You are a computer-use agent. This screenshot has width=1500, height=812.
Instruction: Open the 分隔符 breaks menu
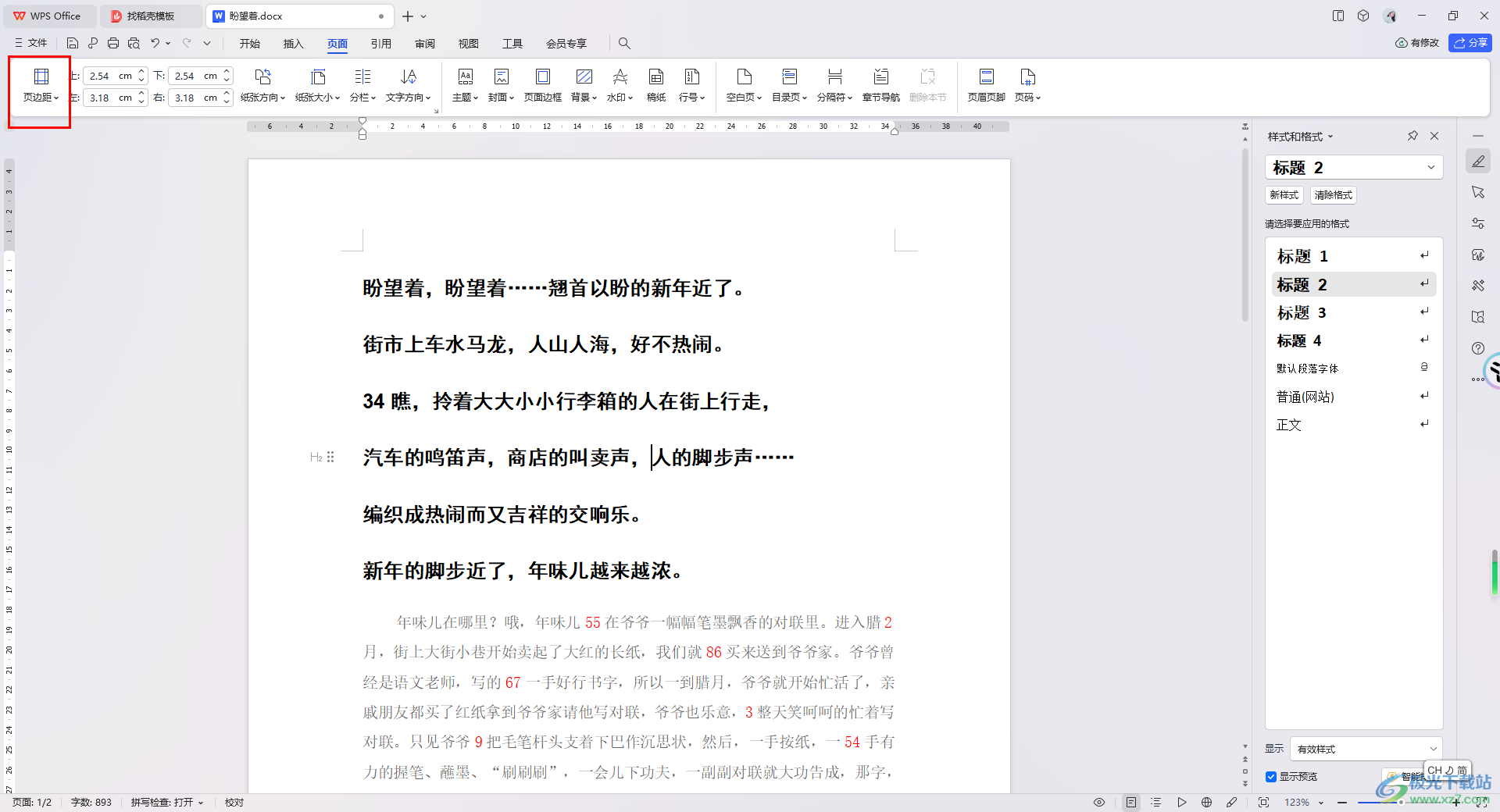pyautogui.click(x=834, y=86)
